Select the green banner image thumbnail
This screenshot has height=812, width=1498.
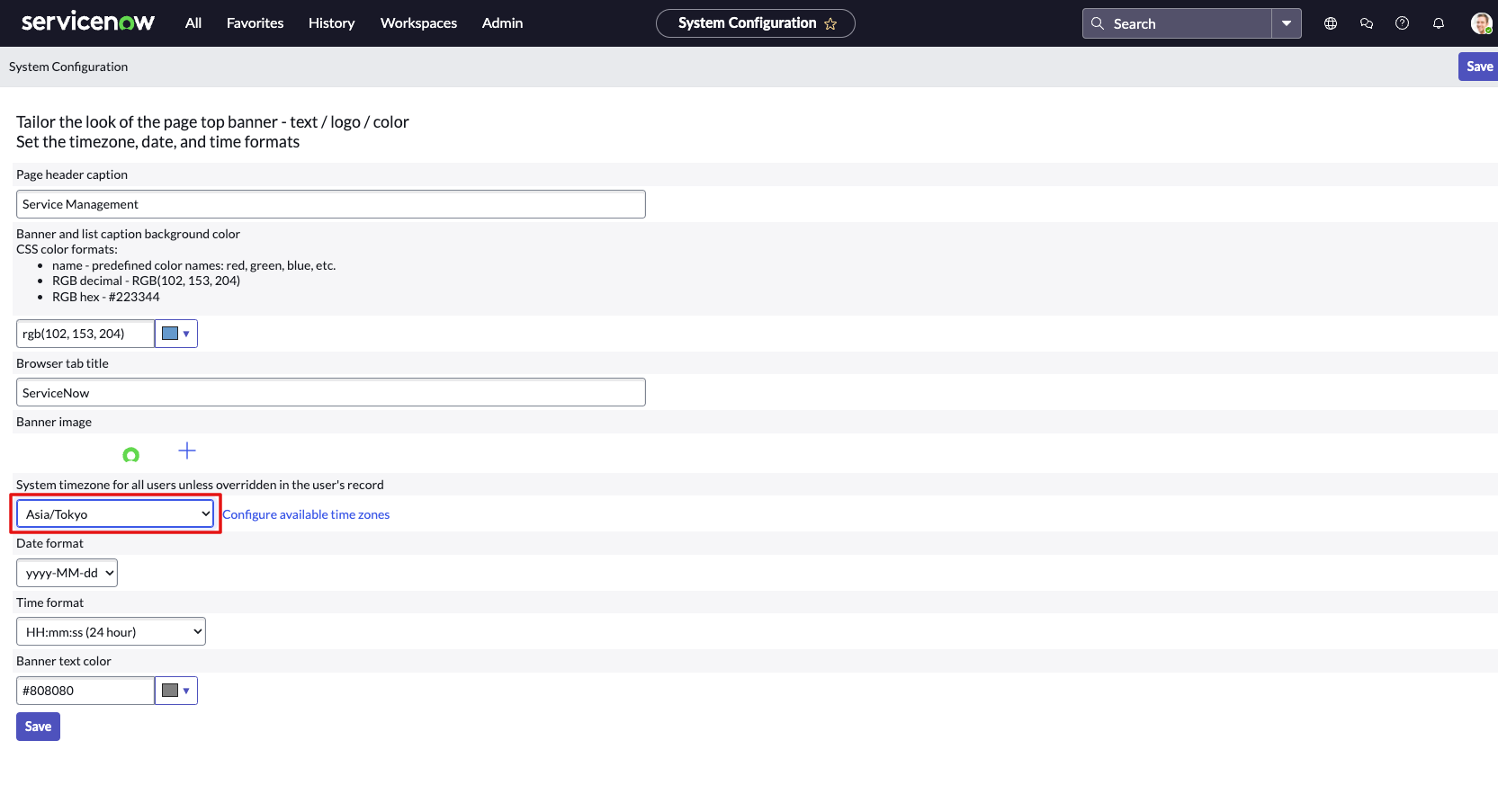point(131,454)
